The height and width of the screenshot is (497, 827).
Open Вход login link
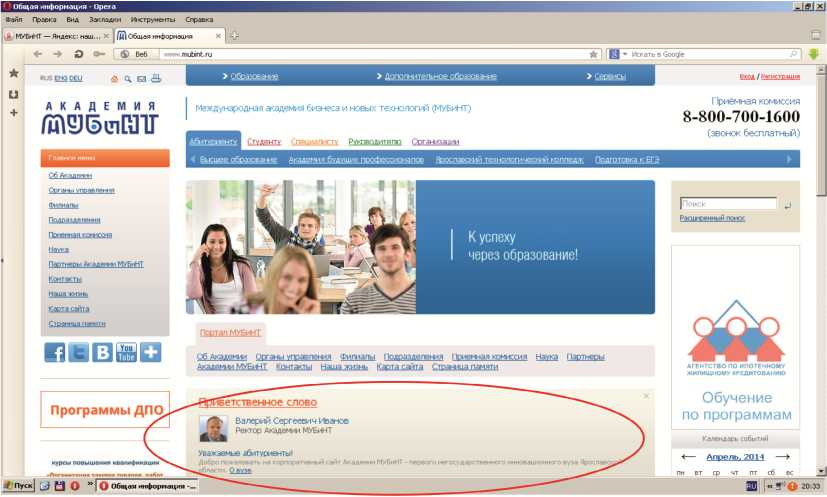click(x=747, y=77)
